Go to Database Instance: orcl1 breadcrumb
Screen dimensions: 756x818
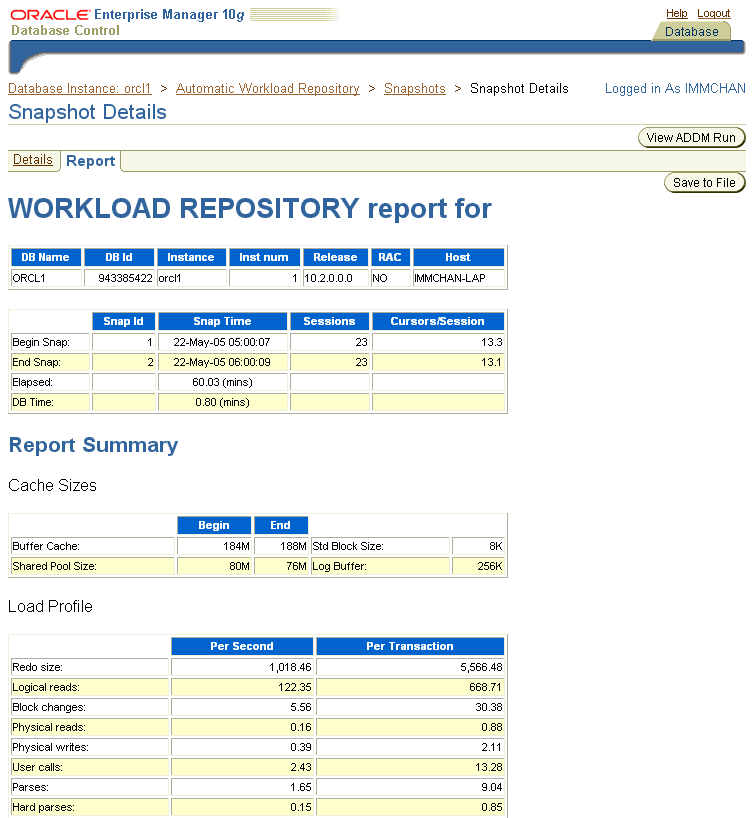[79, 89]
